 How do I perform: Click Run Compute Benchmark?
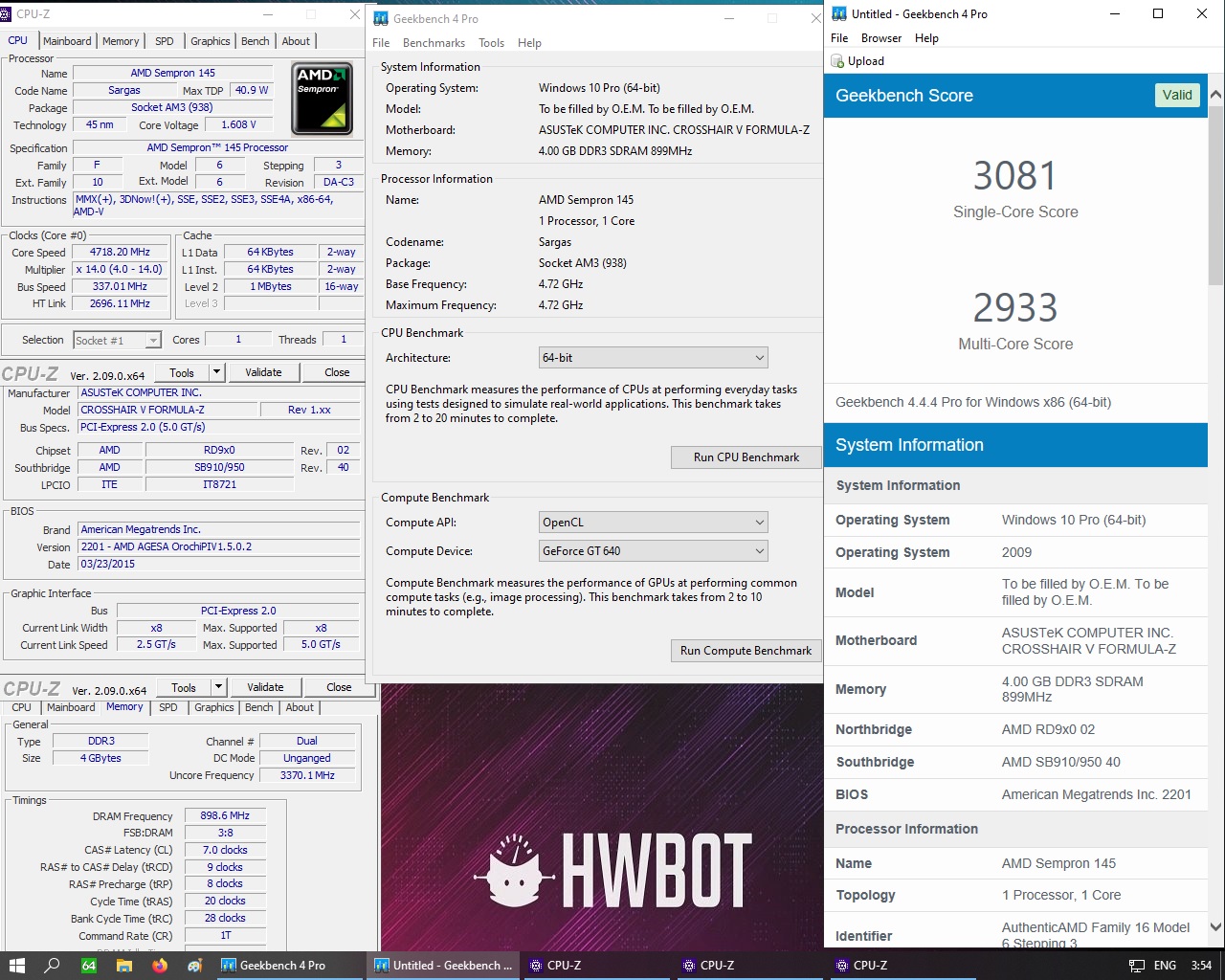[x=746, y=650]
